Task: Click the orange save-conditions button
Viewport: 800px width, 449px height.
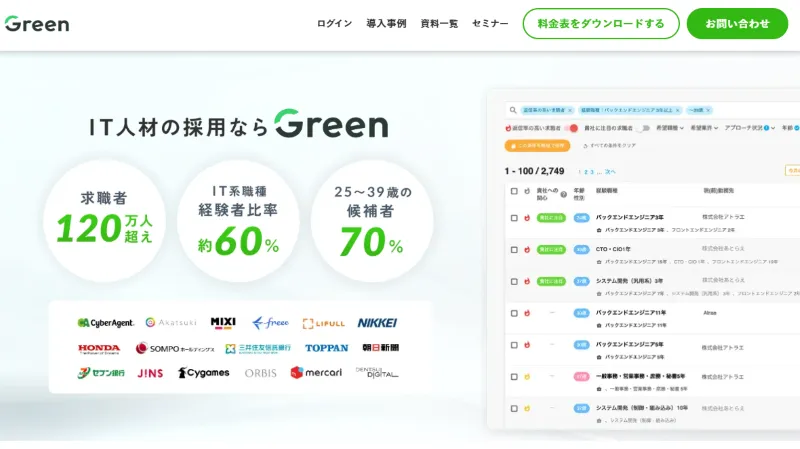Action: point(537,145)
